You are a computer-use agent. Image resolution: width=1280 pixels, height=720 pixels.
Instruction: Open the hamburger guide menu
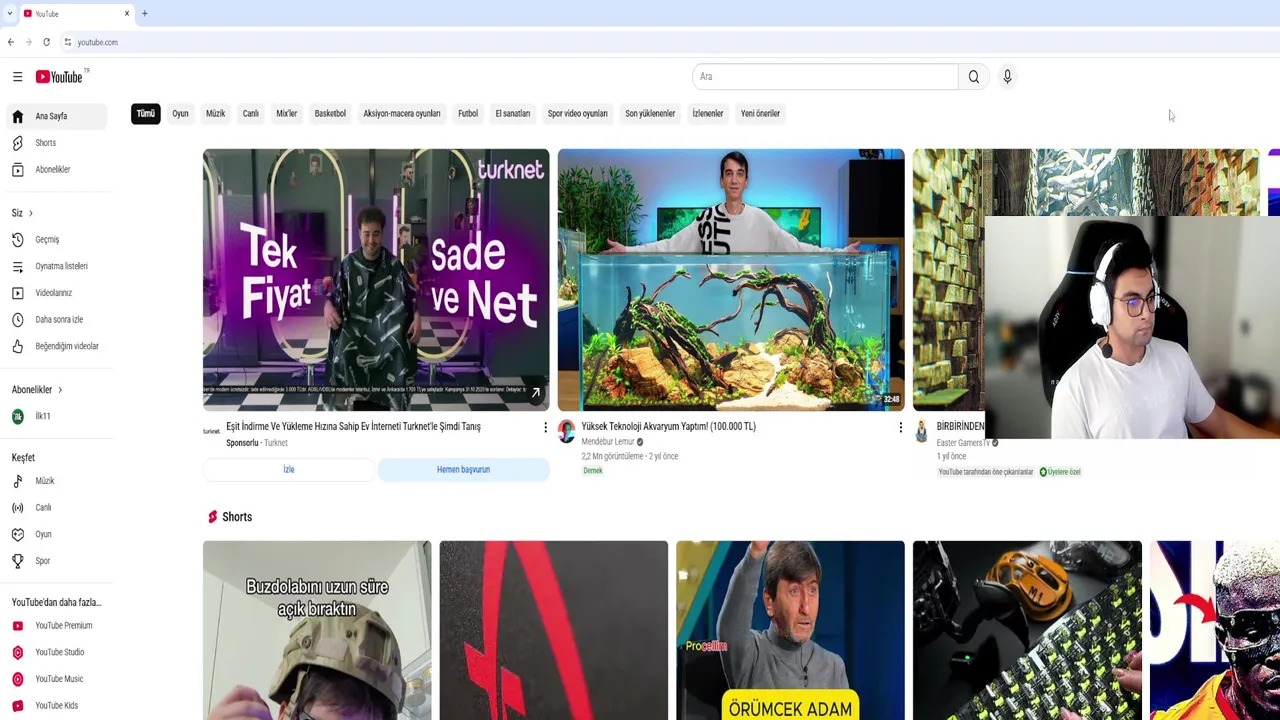point(17,77)
